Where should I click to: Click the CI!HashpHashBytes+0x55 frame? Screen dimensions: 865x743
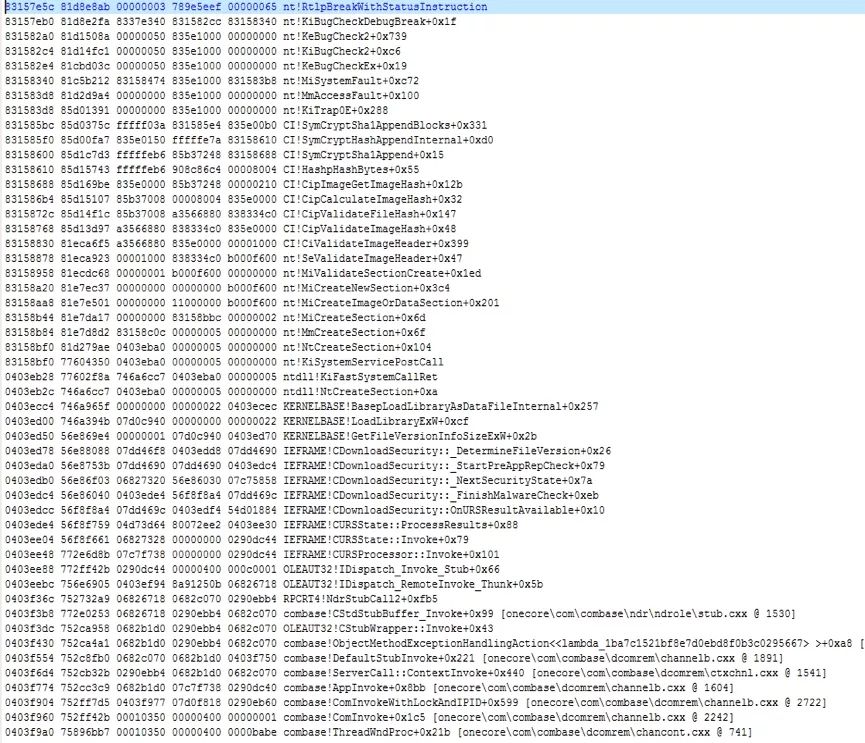212,170
